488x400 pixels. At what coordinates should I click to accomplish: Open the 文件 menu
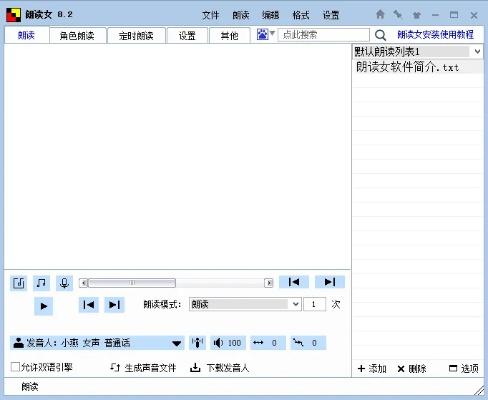[211, 15]
